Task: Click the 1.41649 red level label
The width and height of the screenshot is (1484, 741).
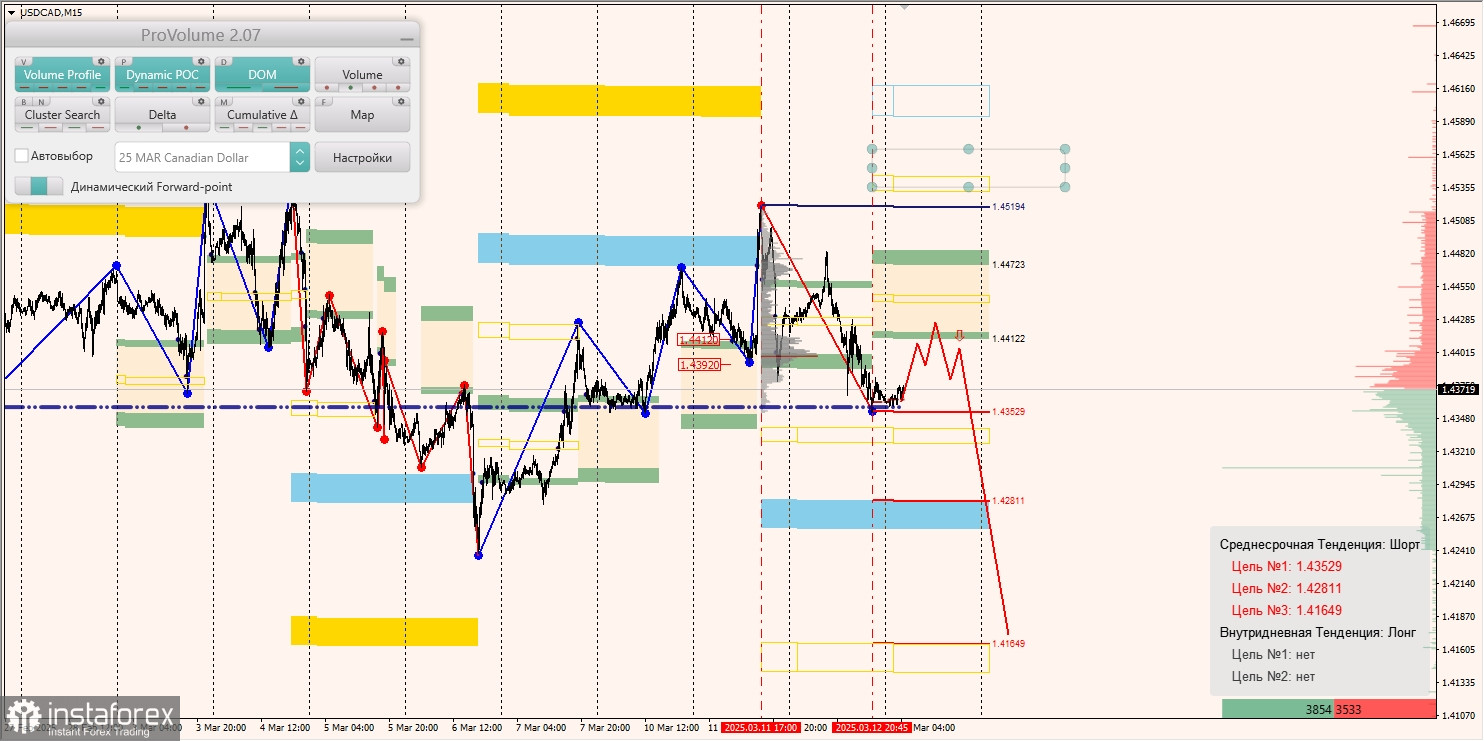Action: 1009,644
